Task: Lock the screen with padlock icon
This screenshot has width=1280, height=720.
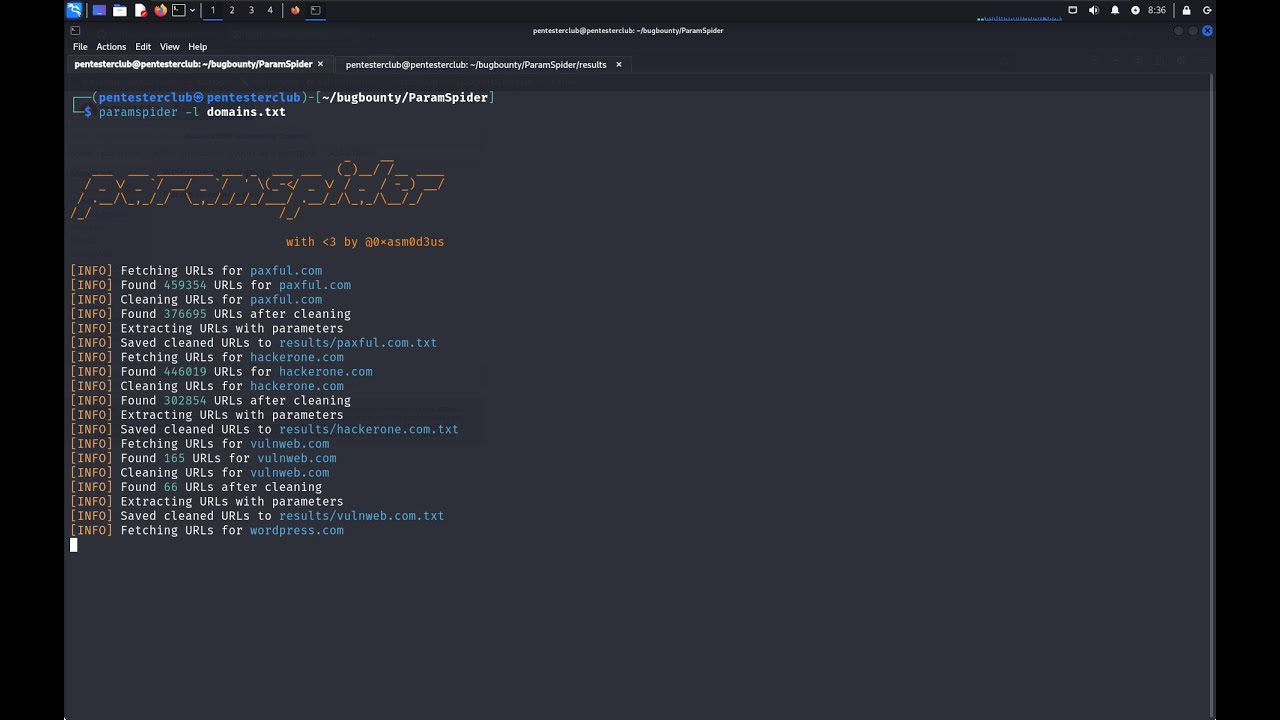Action: [x=1187, y=10]
